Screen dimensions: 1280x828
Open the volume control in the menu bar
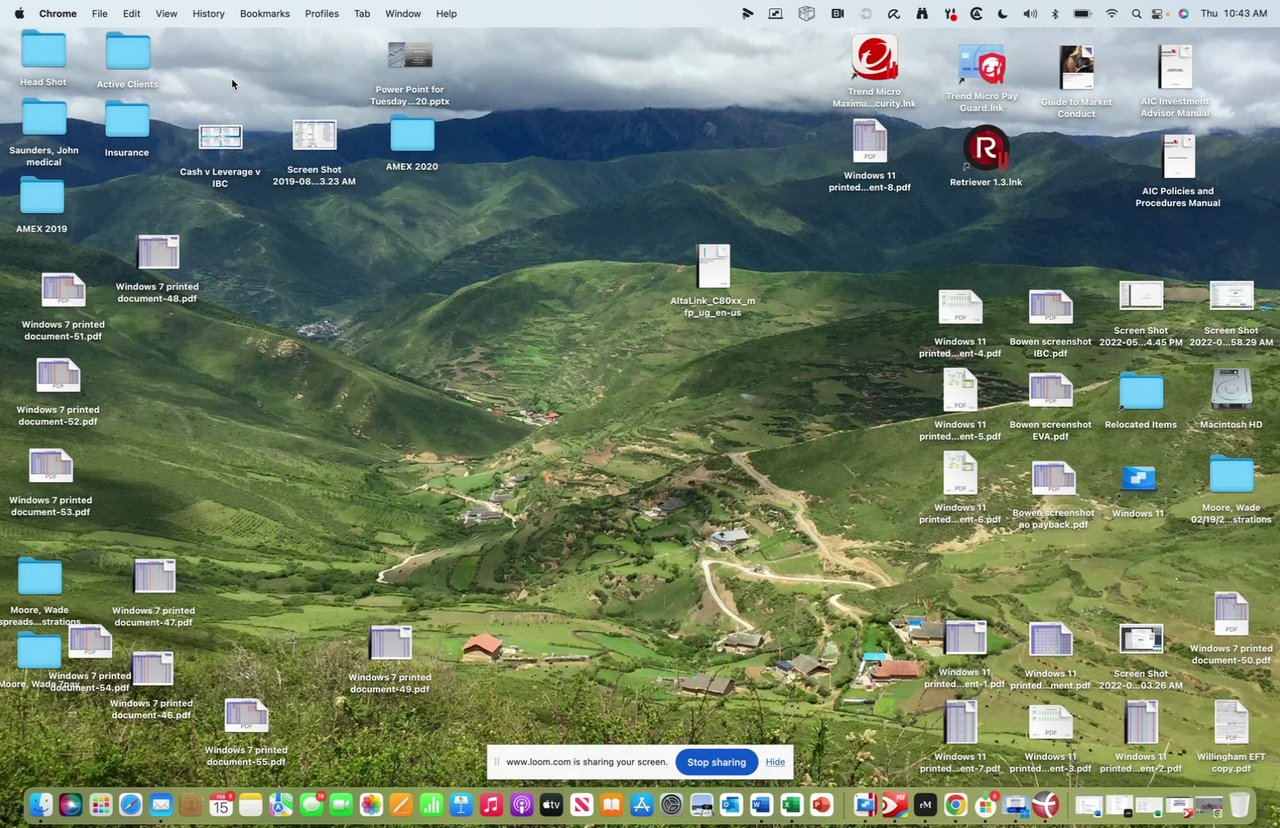tap(1030, 13)
